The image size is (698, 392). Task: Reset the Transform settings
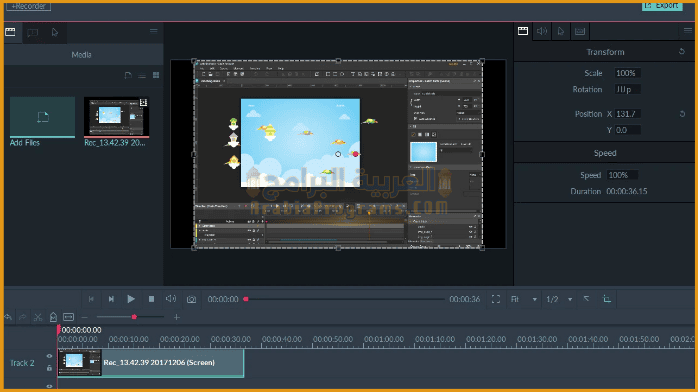(x=682, y=52)
